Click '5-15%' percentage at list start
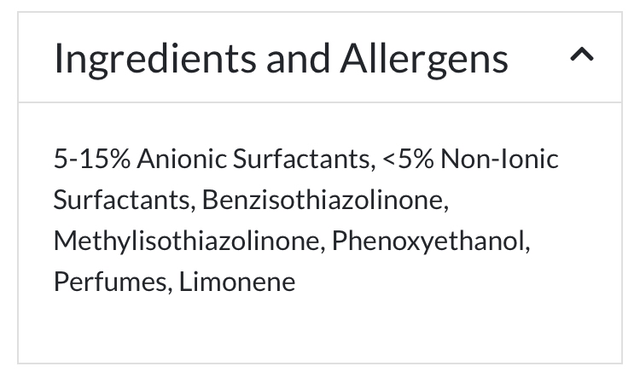Viewport: 640px width, 384px height. point(92,159)
